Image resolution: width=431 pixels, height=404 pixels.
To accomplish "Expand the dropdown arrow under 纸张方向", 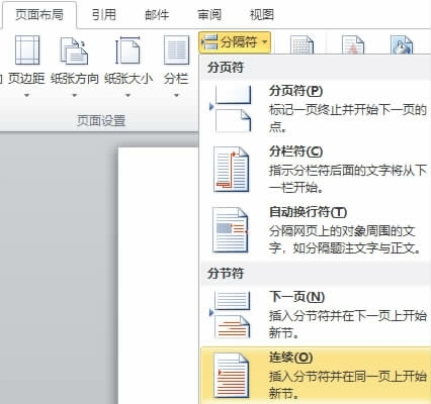I will point(74,95).
